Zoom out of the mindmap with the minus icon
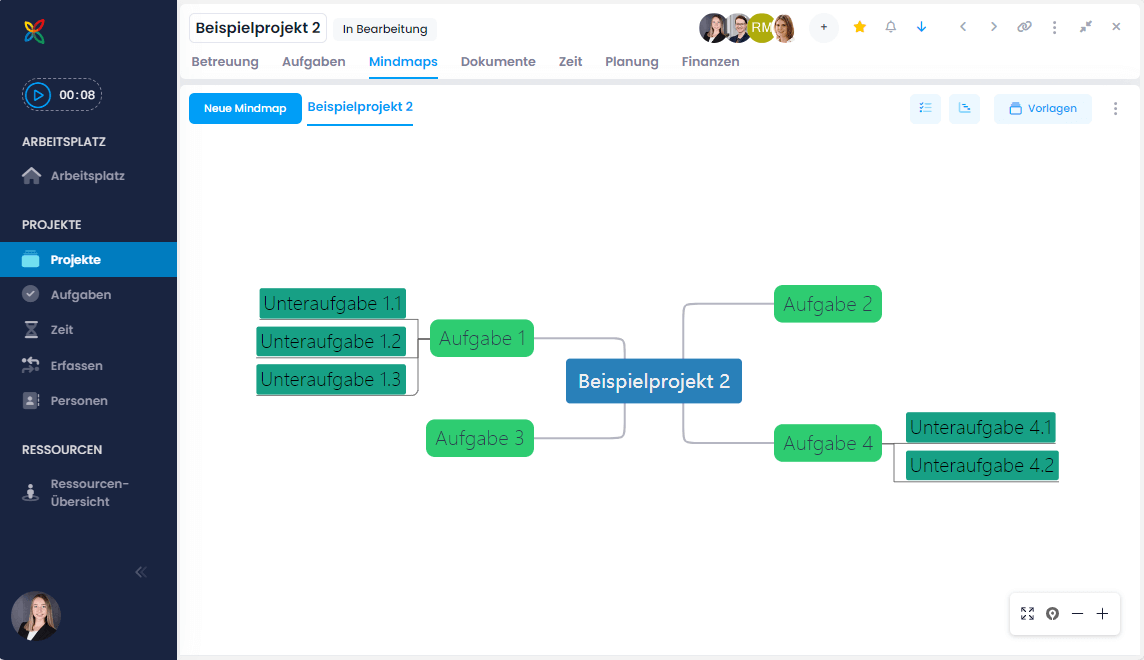This screenshot has height=660, width=1144. click(1077, 613)
